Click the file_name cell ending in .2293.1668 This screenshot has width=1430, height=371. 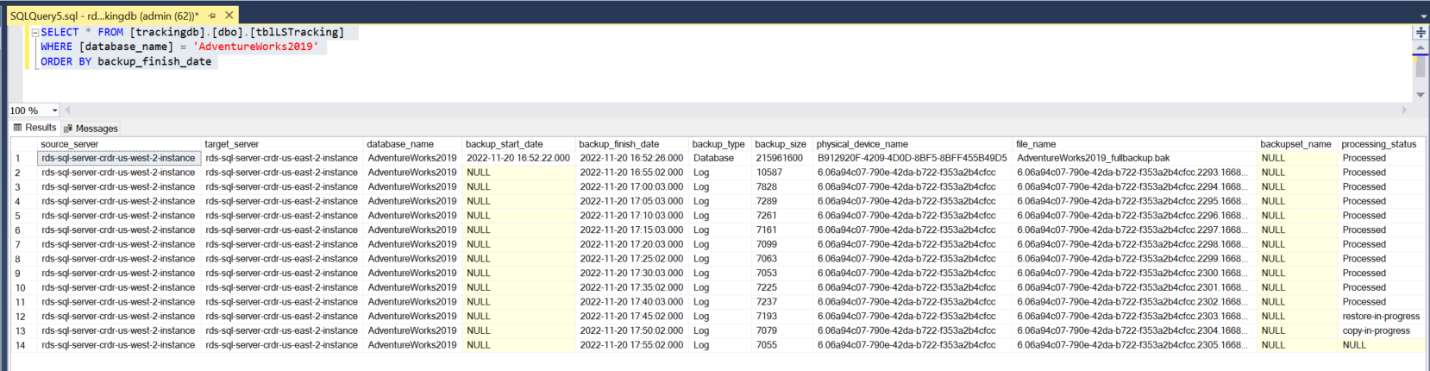[1135, 172]
